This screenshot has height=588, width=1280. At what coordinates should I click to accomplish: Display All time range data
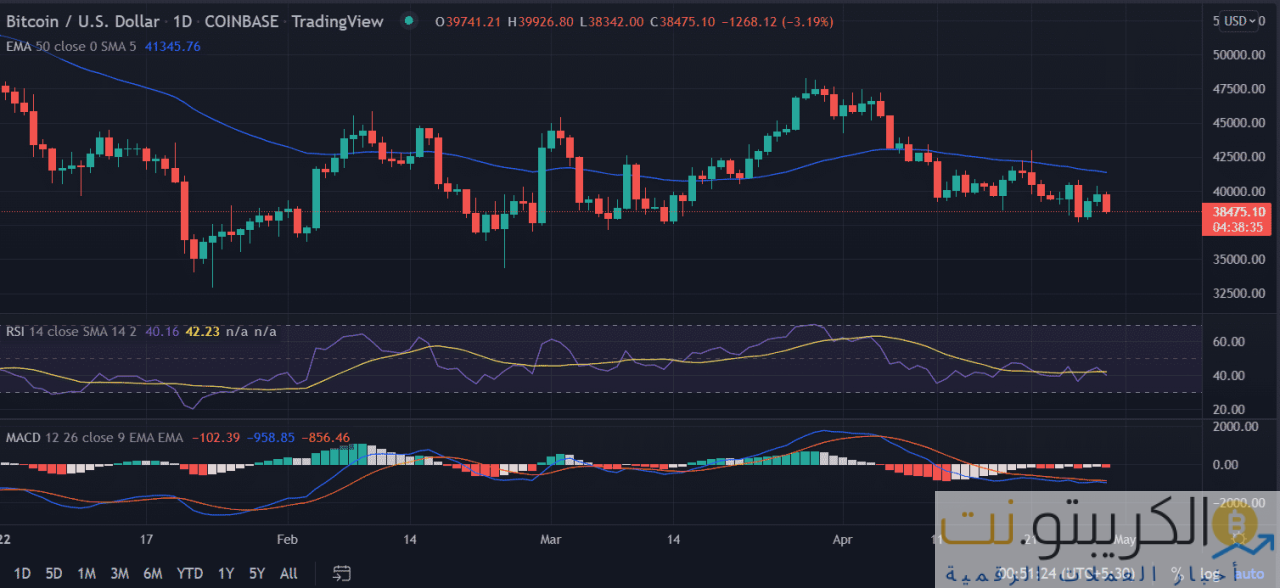tap(288, 573)
